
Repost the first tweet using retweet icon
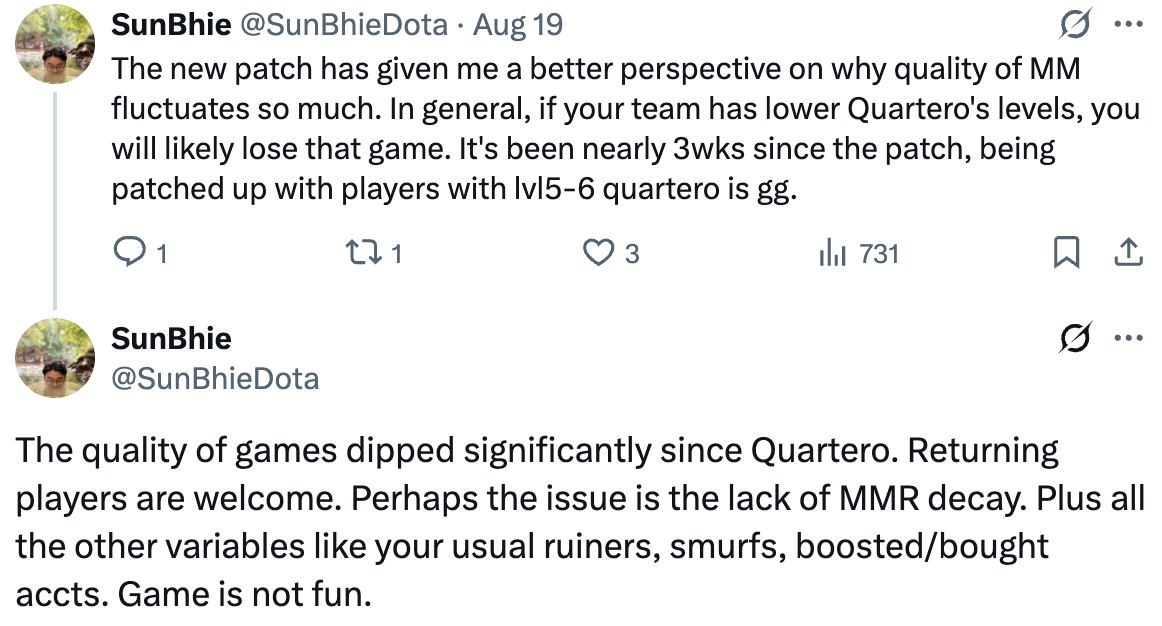pos(364,253)
